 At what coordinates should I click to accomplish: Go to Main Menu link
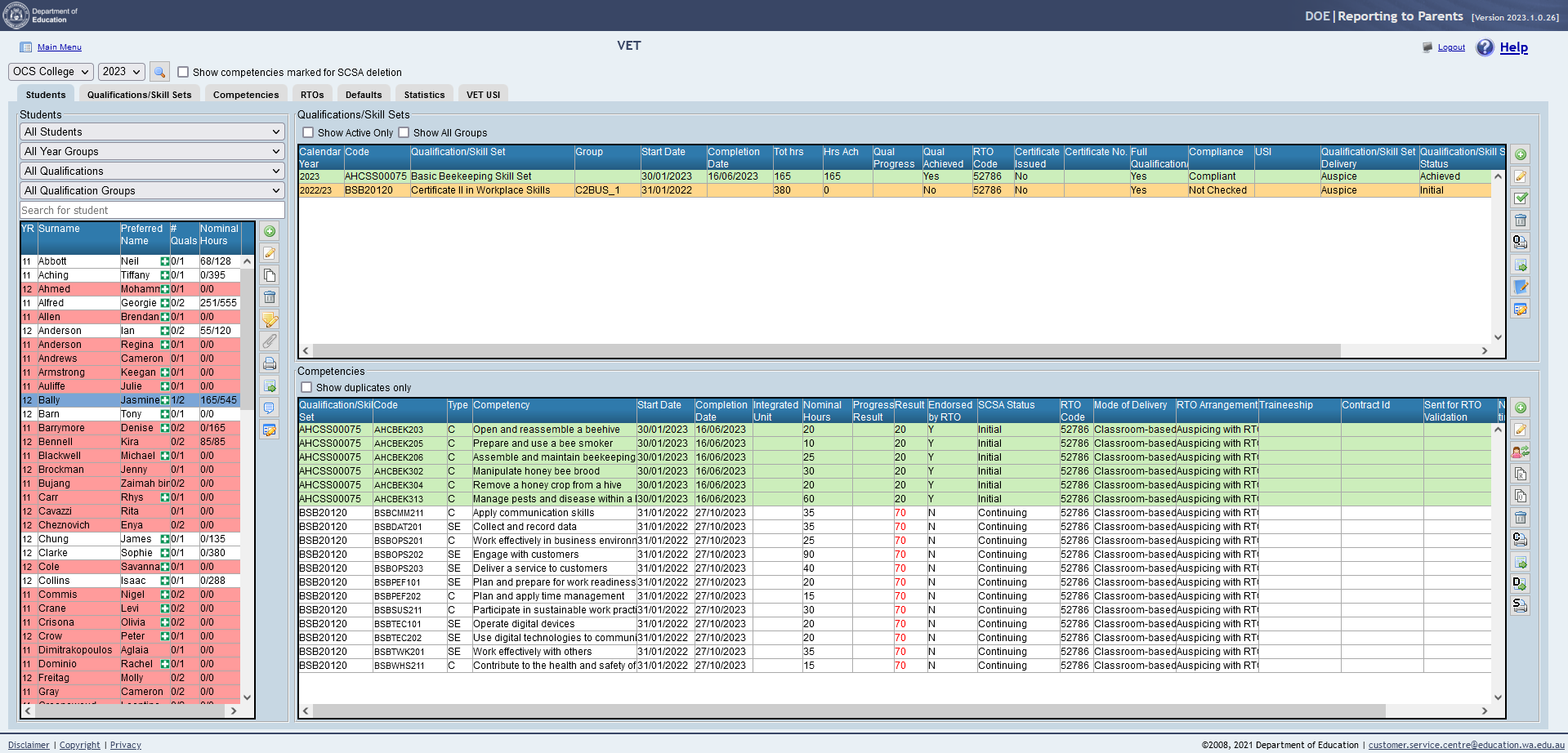point(59,47)
